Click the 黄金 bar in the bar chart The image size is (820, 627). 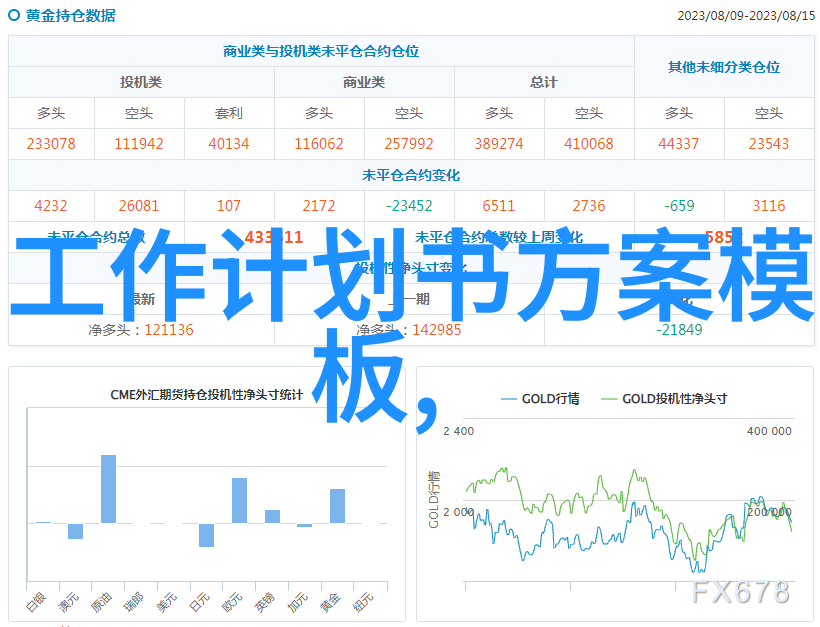[x=337, y=505]
